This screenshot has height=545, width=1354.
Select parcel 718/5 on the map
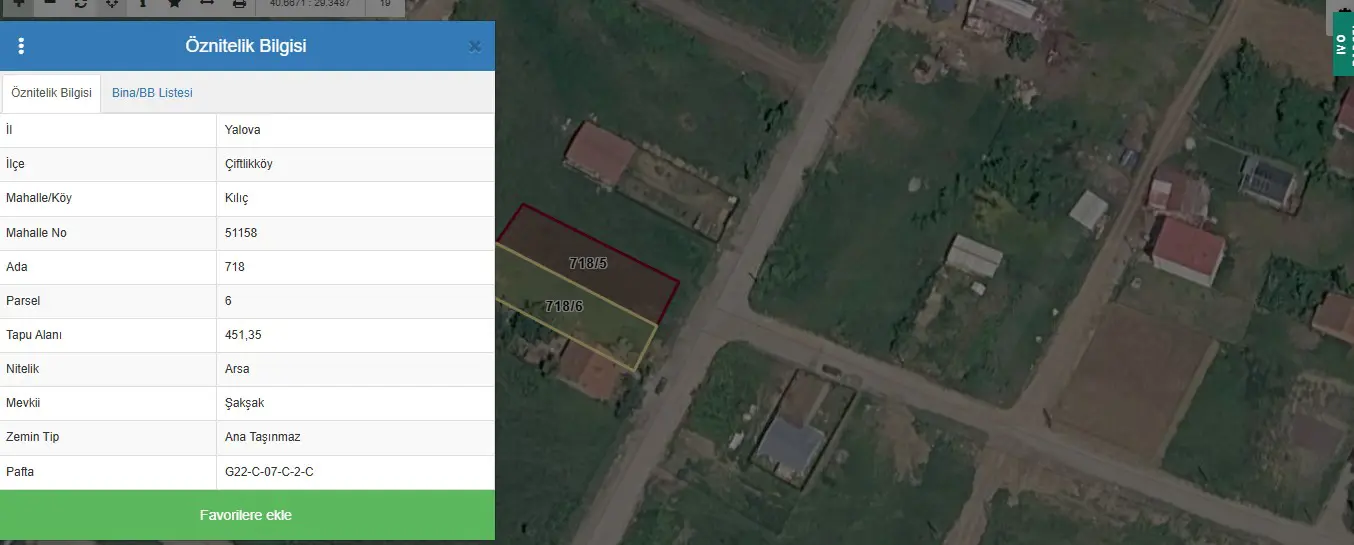(x=588, y=264)
